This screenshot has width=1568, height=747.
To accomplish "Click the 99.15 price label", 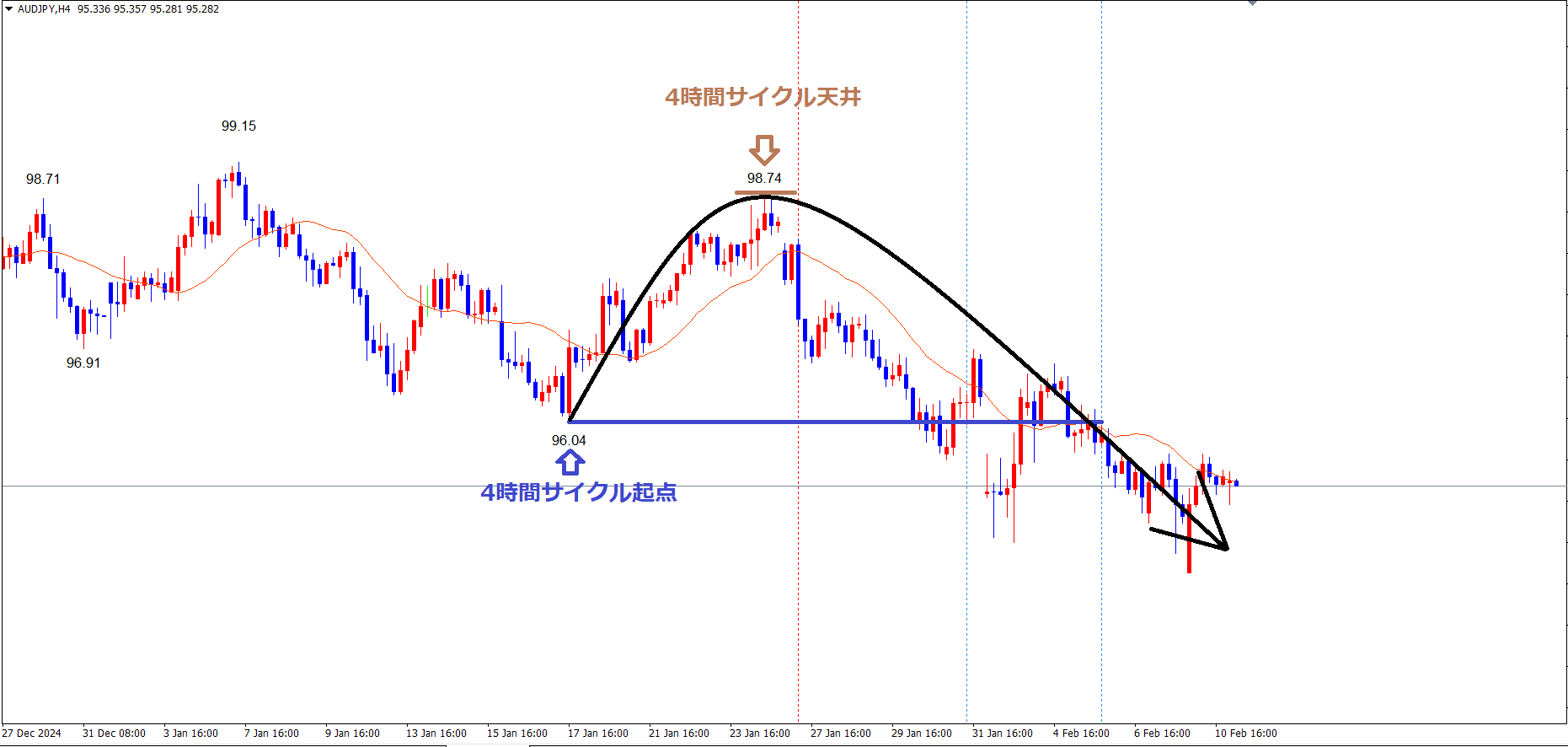I will pos(238,126).
